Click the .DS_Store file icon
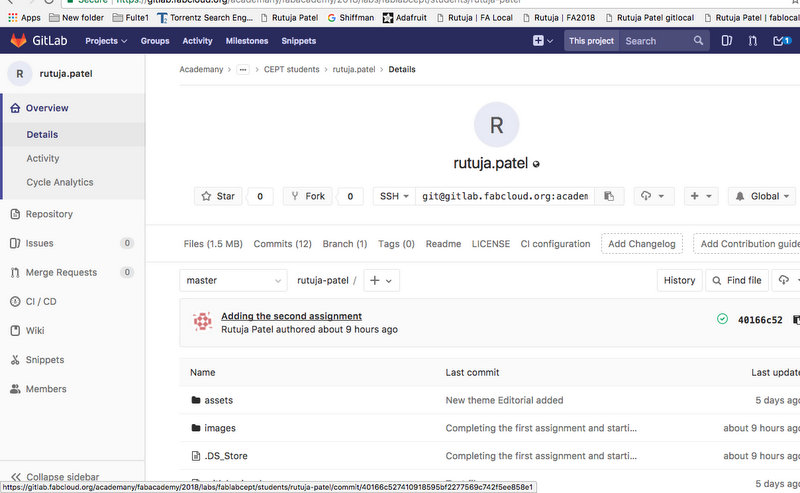Image resolution: width=800 pixels, height=493 pixels. pos(196,456)
